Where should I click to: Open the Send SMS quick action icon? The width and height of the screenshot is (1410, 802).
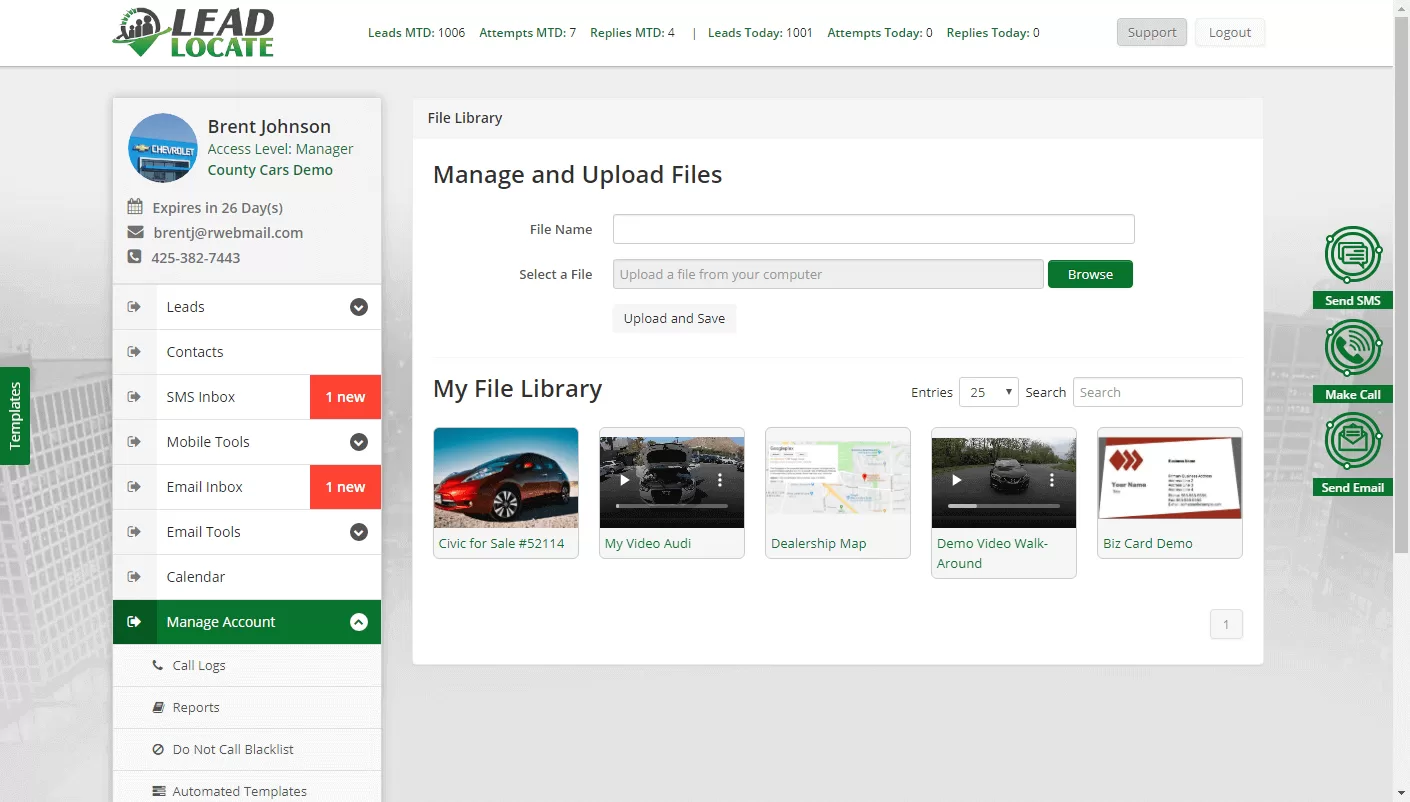click(x=1353, y=255)
